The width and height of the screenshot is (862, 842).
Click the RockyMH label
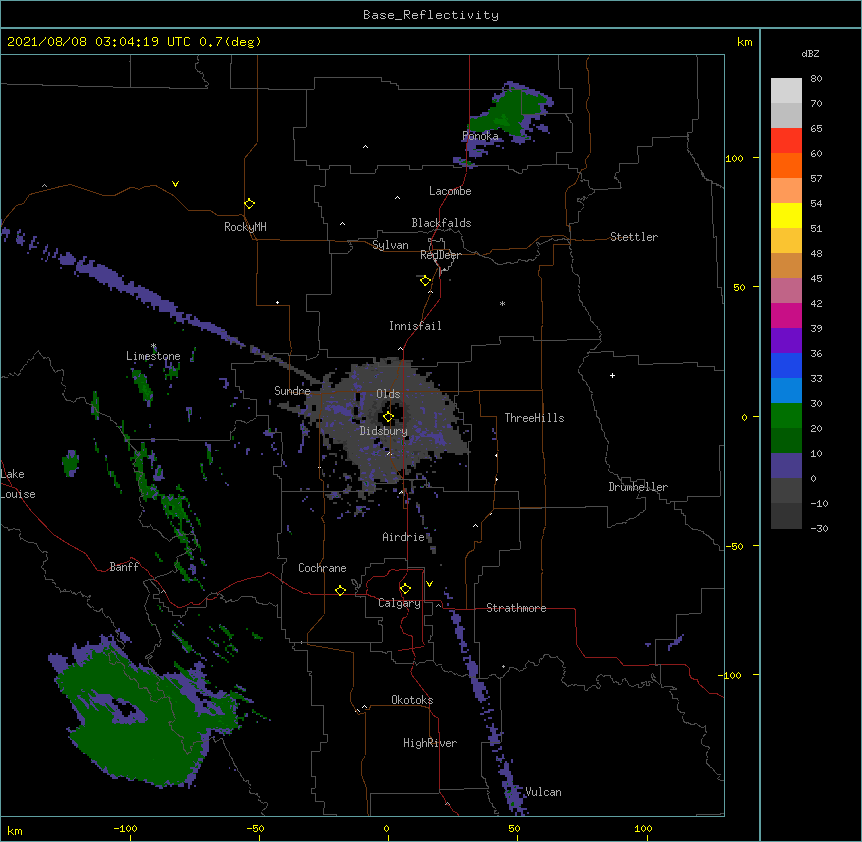(245, 227)
